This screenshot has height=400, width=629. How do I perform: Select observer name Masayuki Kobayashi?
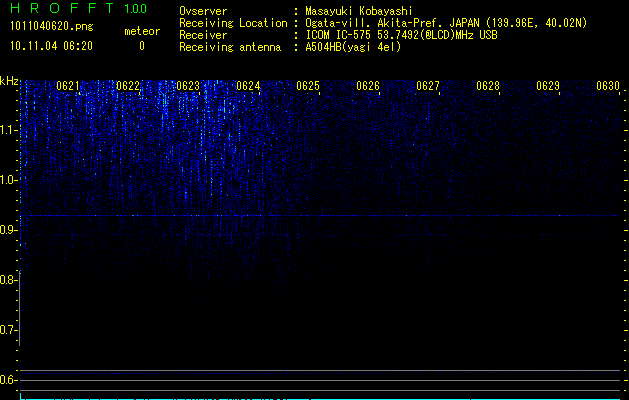click(x=359, y=11)
